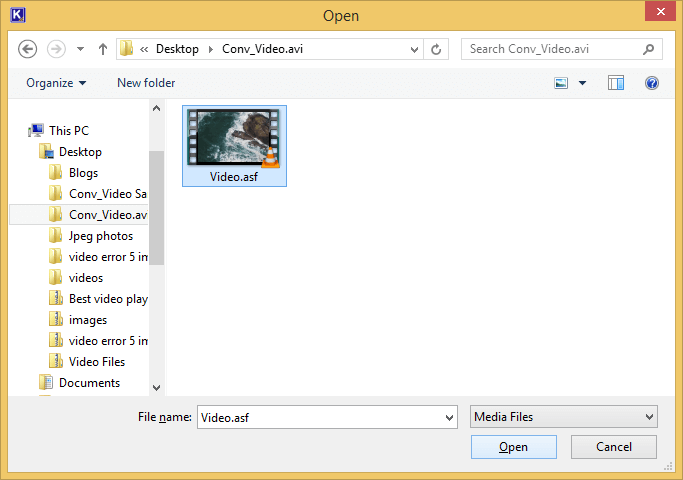Click the File name text field
The height and width of the screenshot is (480, 683).
click(x=318, y=416)
